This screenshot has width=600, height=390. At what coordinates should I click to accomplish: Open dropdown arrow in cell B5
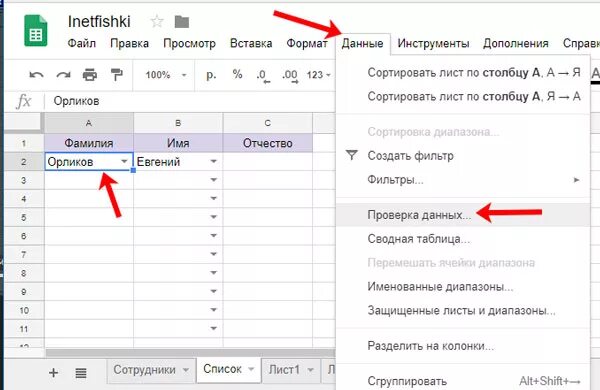[214, 217]
